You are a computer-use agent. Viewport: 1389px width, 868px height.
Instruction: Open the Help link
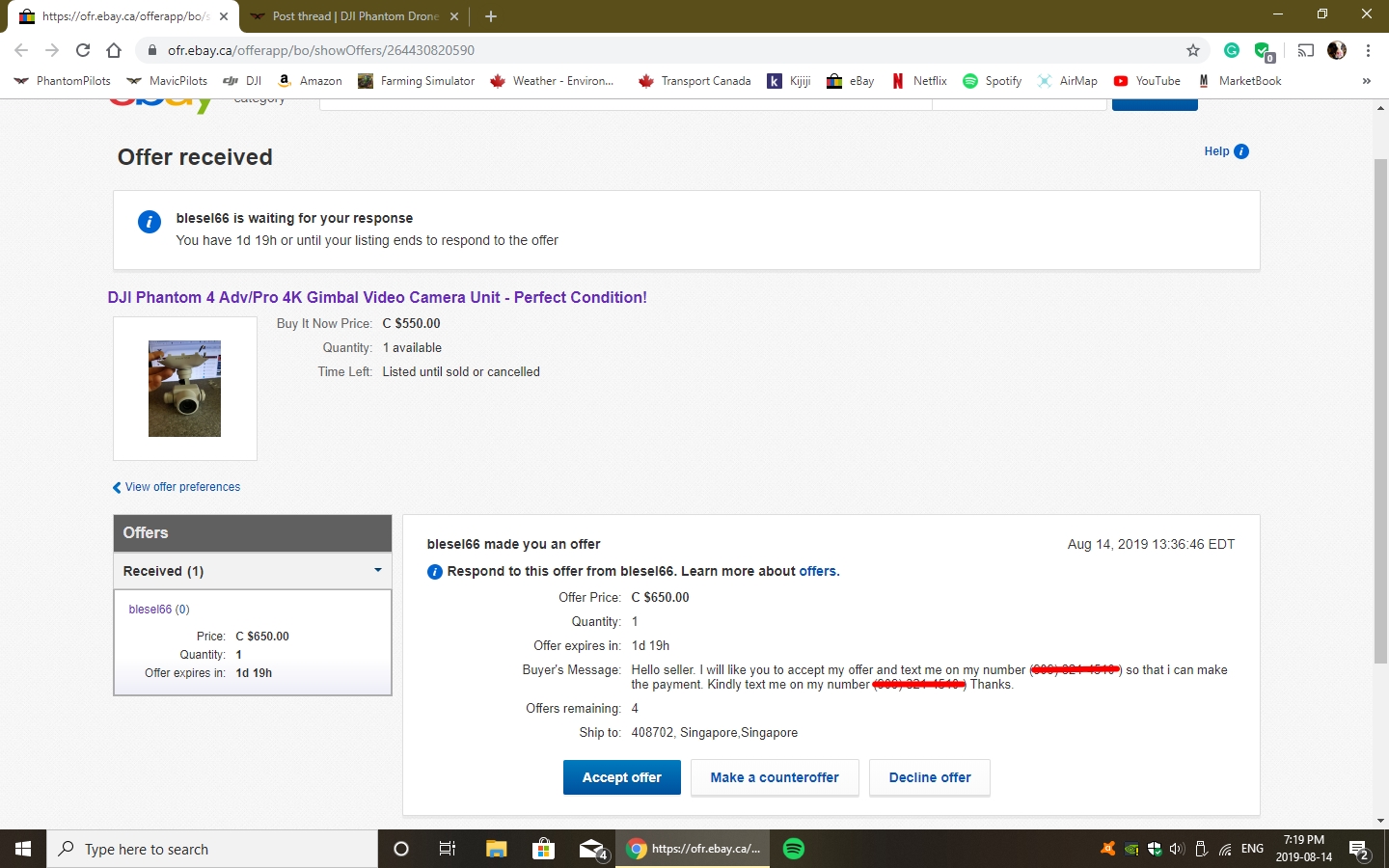coord(1226,151)
